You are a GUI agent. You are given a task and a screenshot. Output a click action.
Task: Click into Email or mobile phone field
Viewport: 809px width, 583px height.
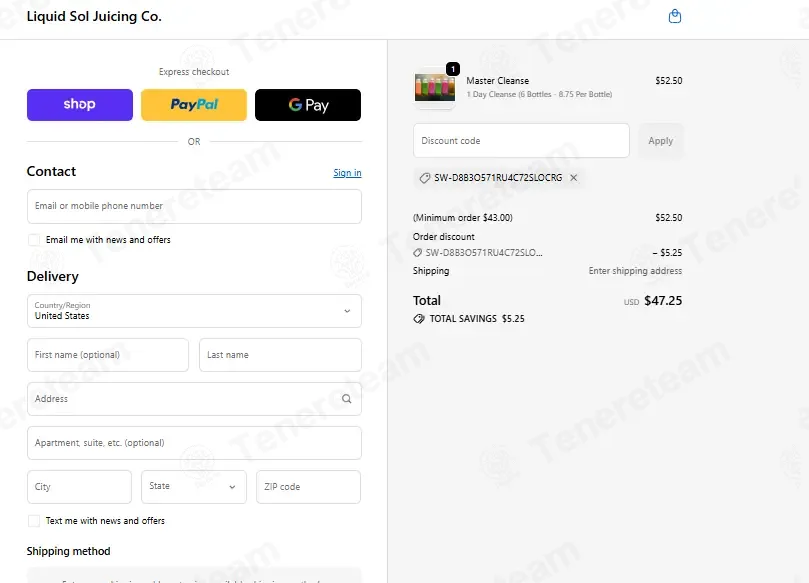coord(194,206)
